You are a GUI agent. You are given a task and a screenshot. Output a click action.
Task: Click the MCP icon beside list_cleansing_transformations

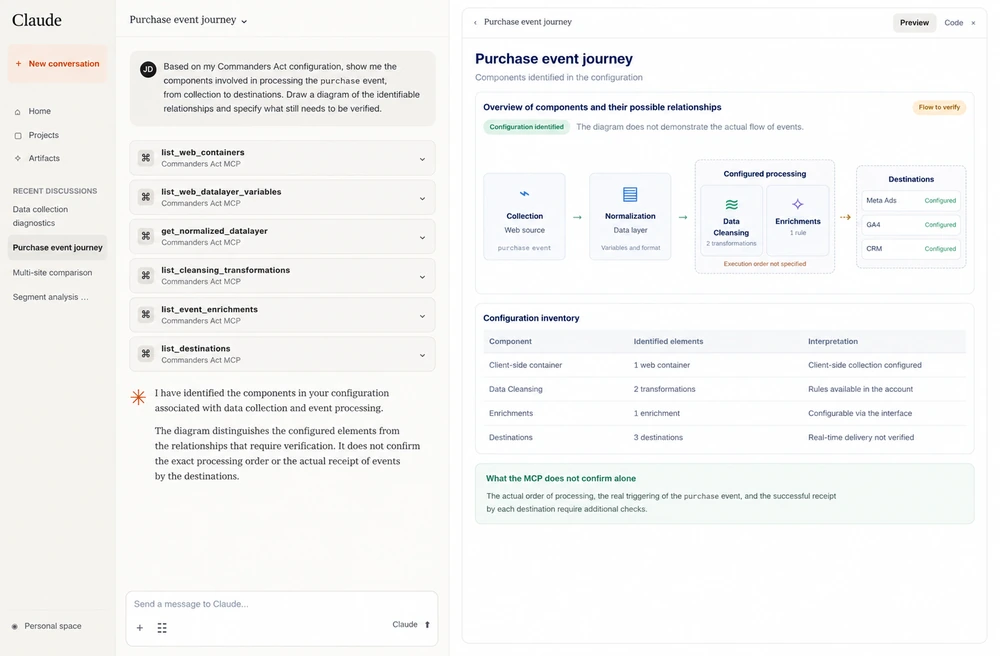coord(146,275)
